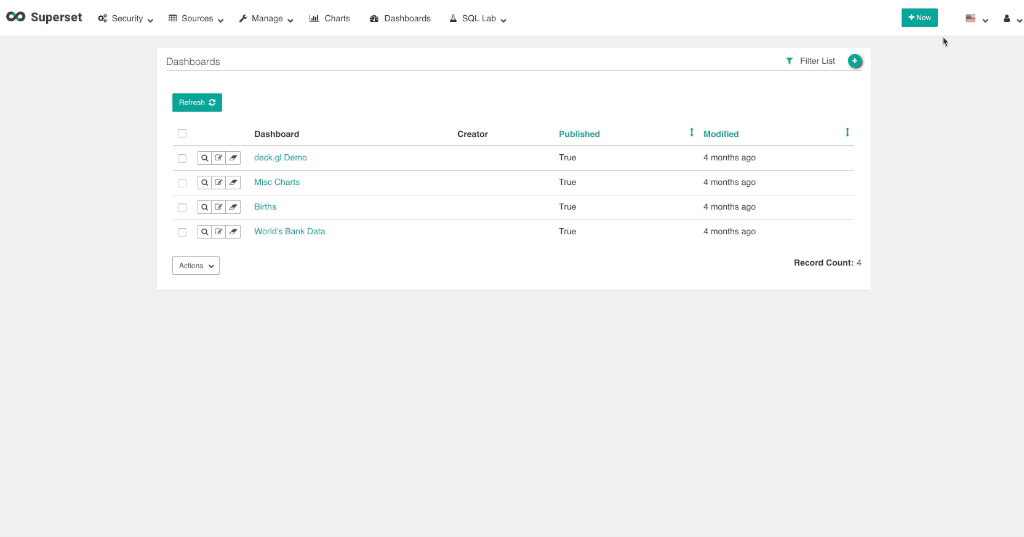1024x537 pixels.
Task: Go to Charts in the navbar
Action: pyautogui.click(x=330, y=18)
